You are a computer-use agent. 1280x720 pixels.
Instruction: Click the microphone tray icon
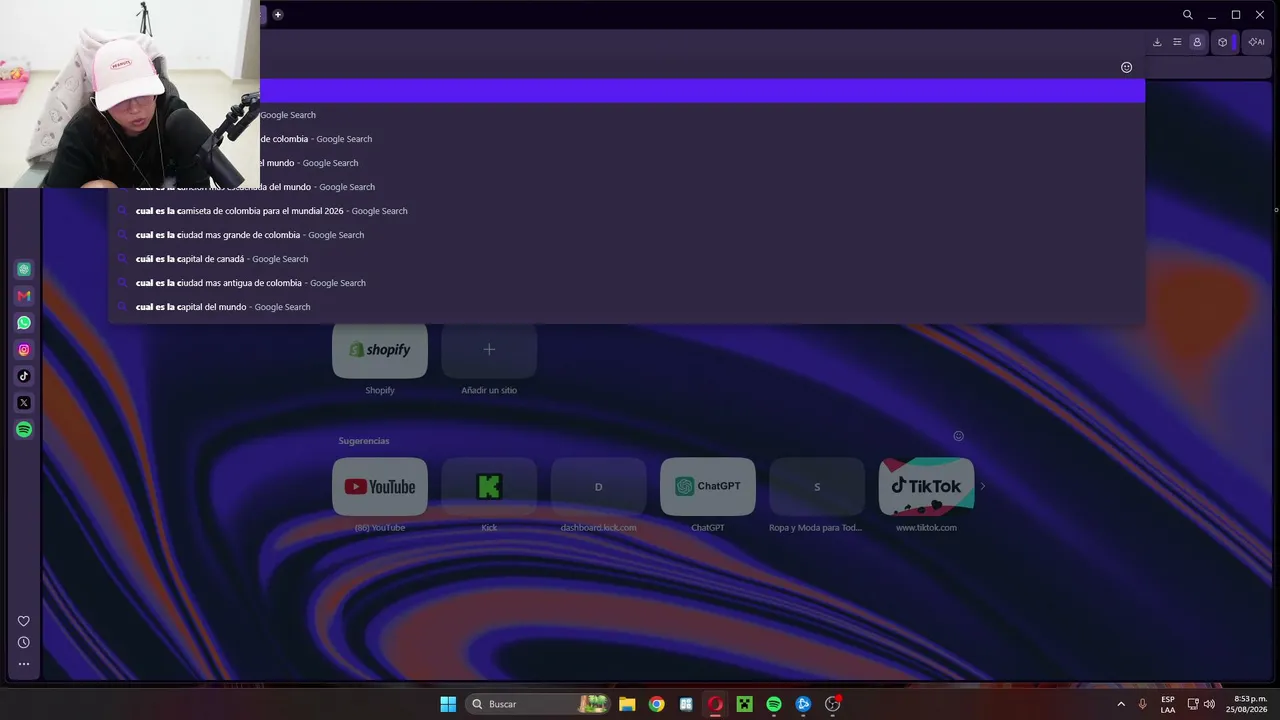point(1143,704)
